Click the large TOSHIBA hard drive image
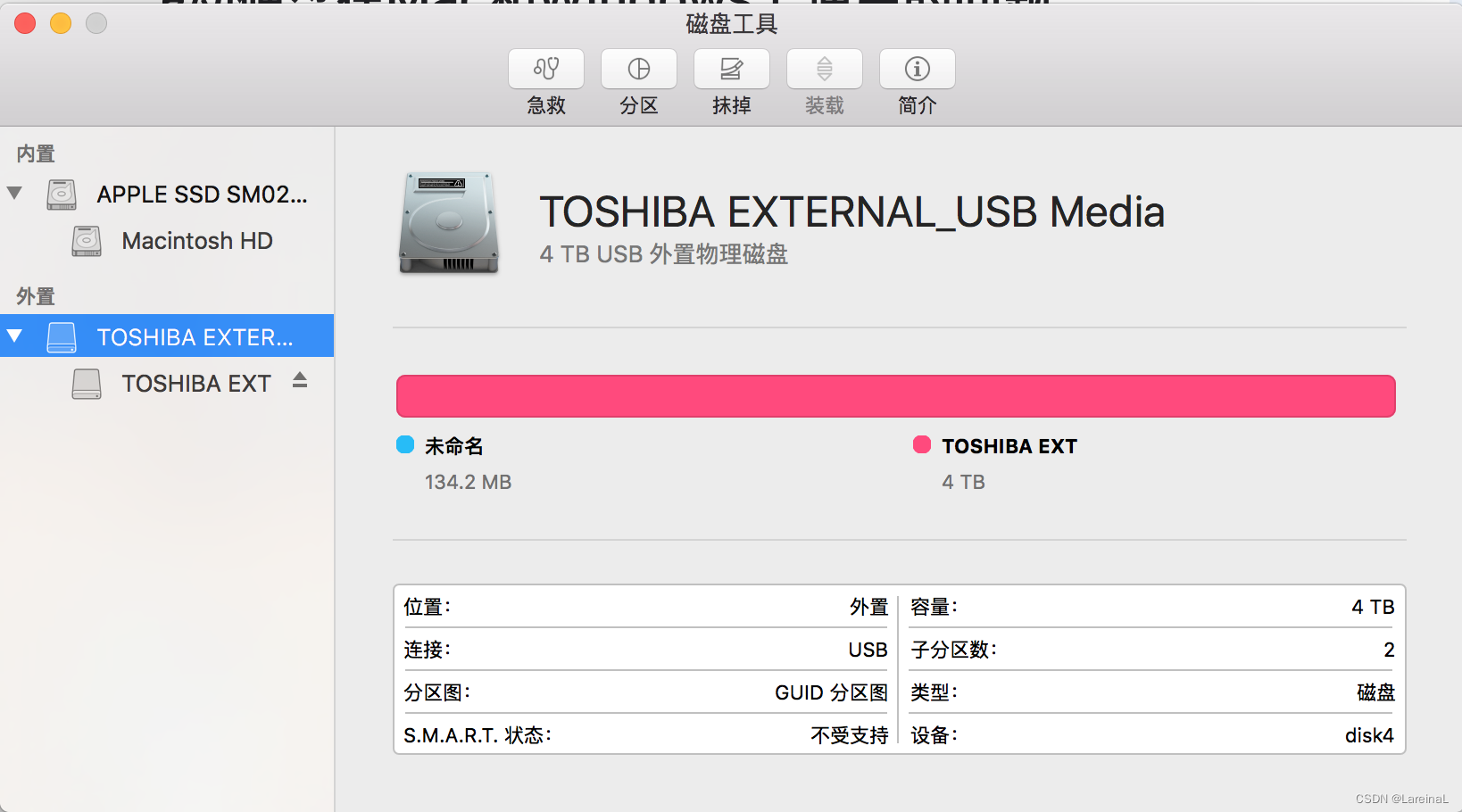 449,222
